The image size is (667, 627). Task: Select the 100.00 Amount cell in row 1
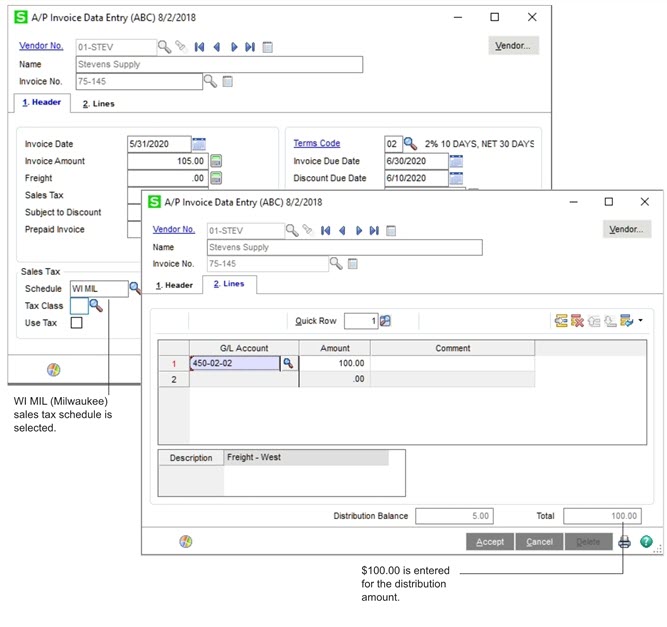pyautogui.click(x=334, y=364)
